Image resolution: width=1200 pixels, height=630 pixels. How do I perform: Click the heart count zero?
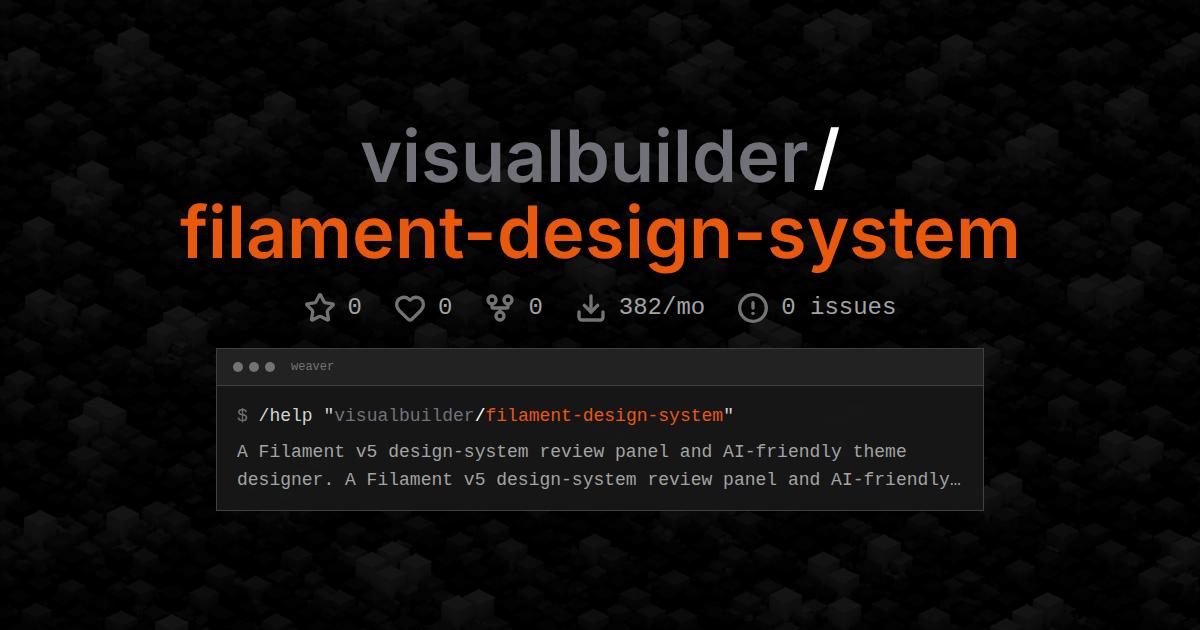tap(445, 307)
